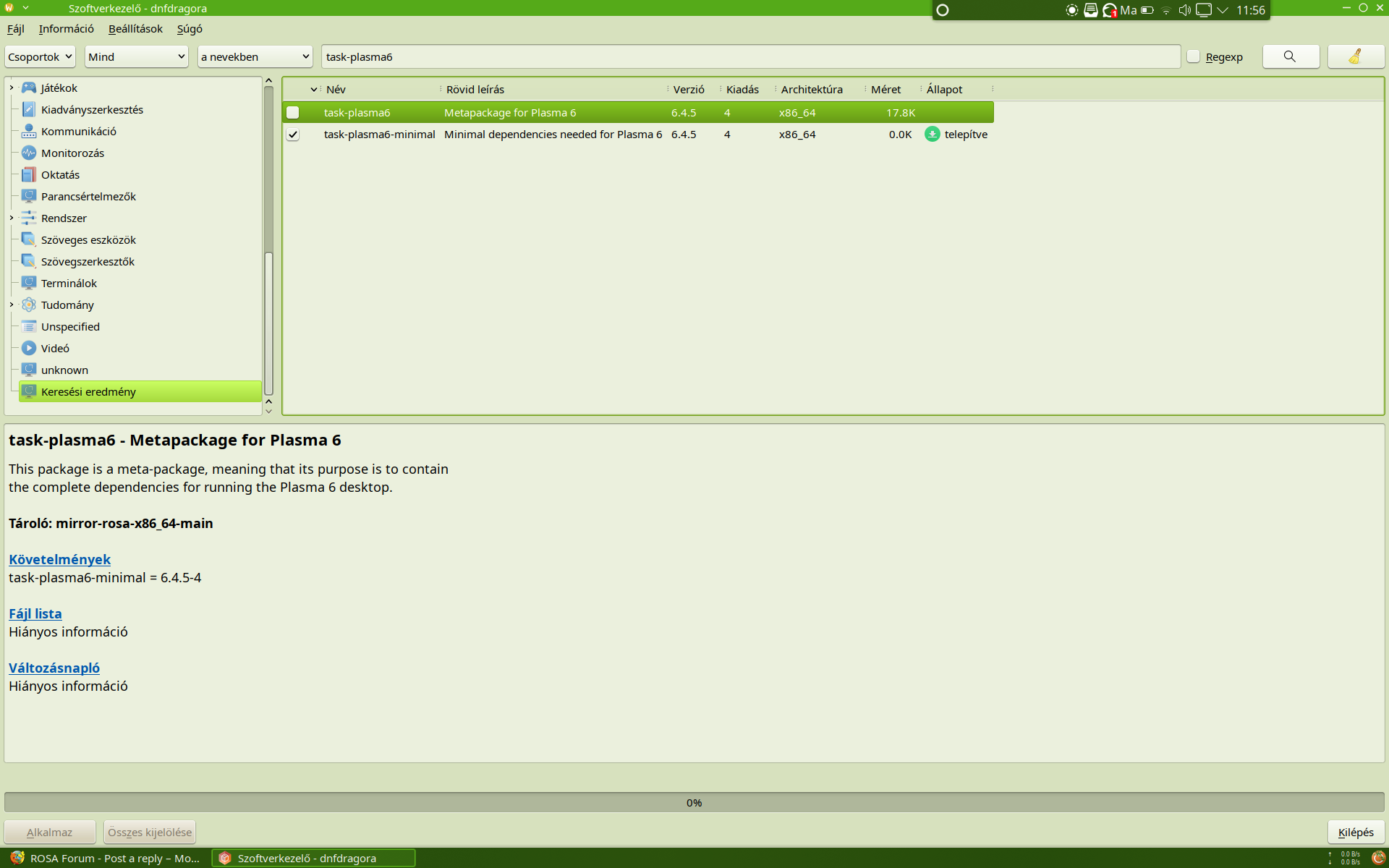Uncheck the task-plasma6-minimal checkbox
This screenshot has height=868, width=1389.
[292, 134]
